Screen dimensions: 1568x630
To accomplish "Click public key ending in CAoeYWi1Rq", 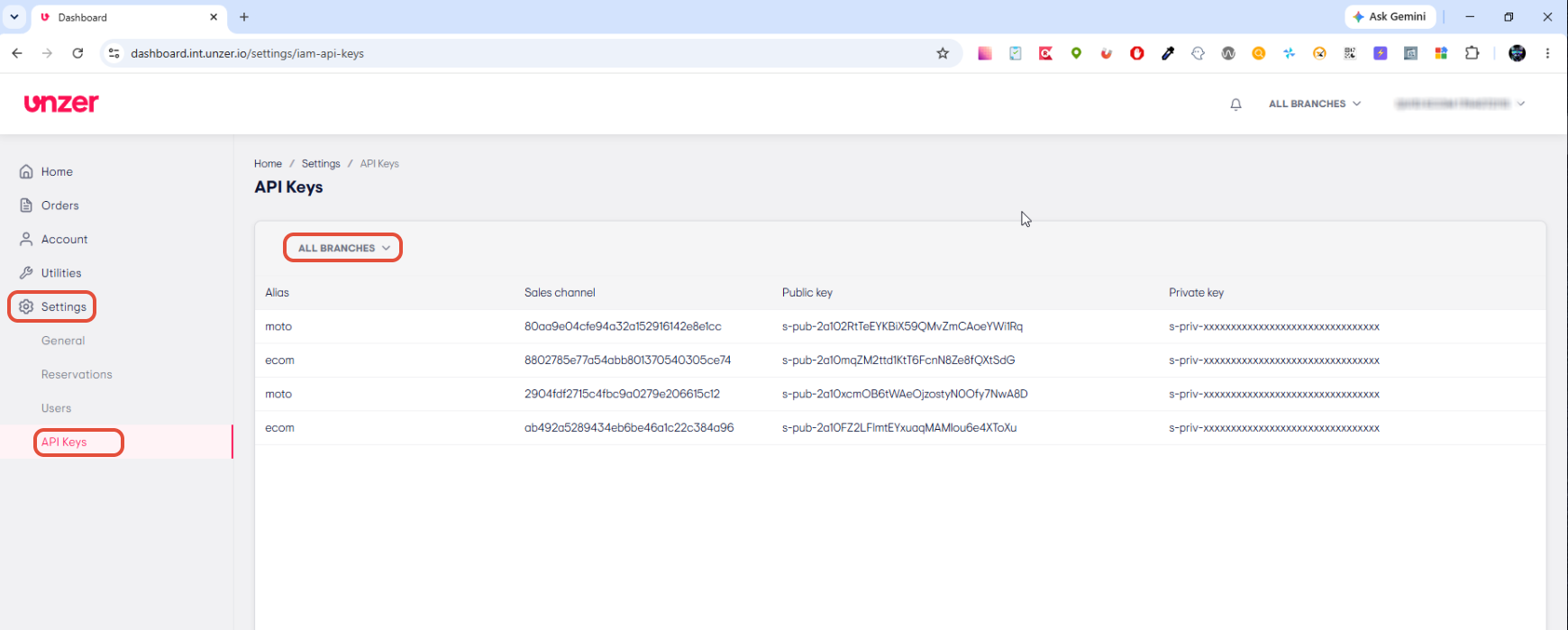I will click(x=902, y=326).
